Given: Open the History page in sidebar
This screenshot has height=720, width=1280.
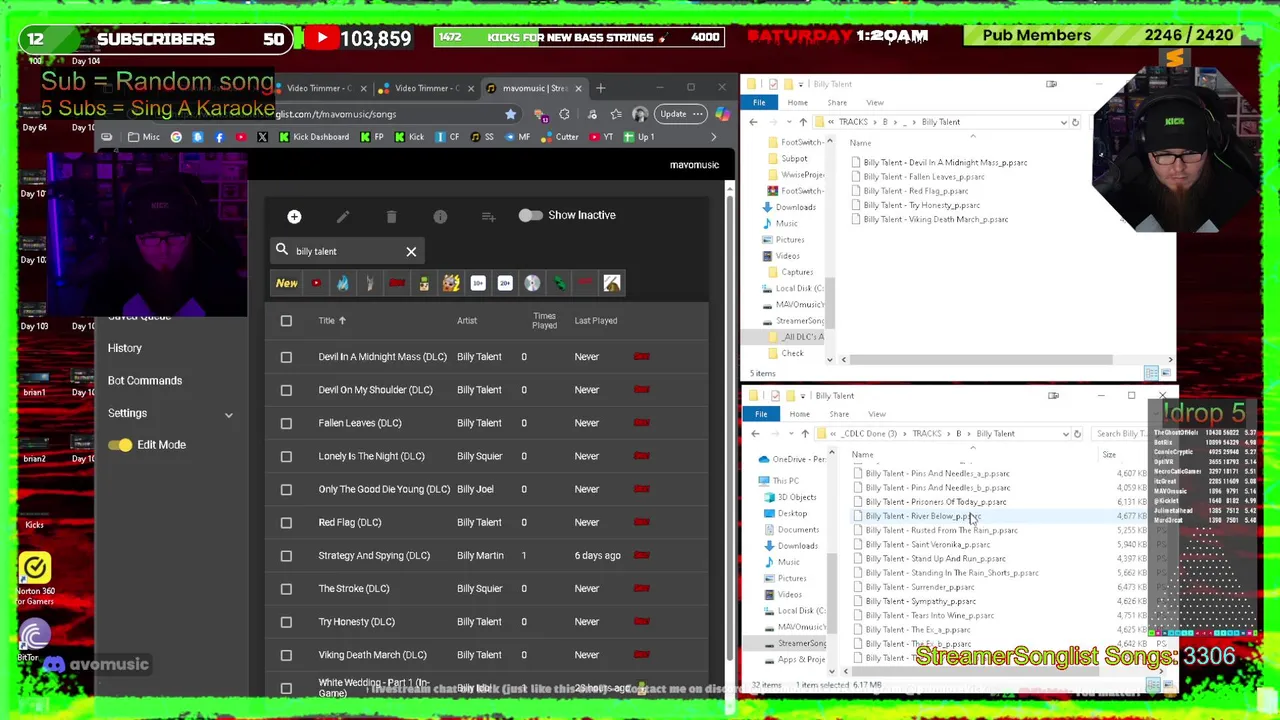Looking at the screenshot, I should [125, 348].
